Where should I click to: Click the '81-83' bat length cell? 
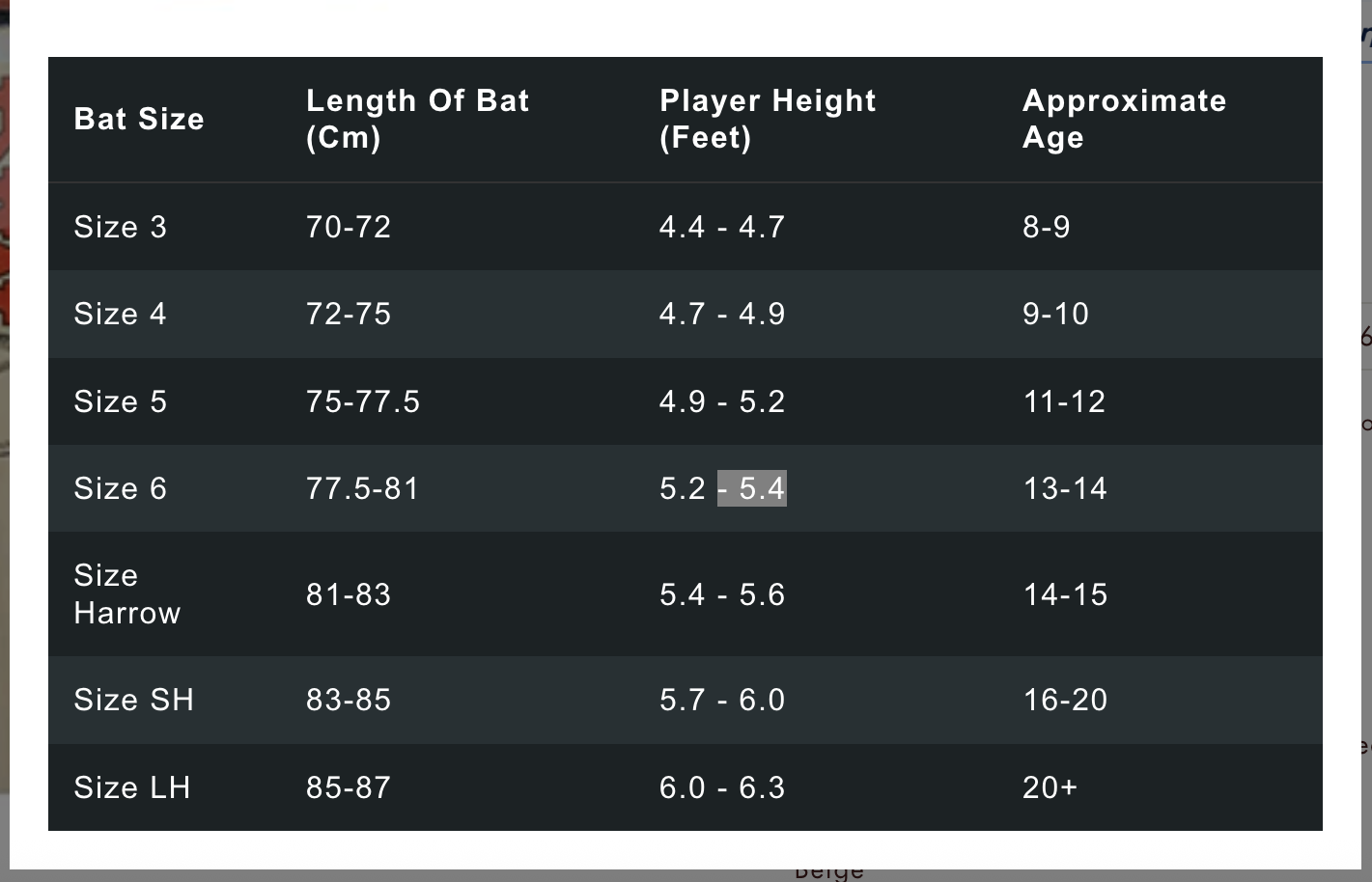349,594
